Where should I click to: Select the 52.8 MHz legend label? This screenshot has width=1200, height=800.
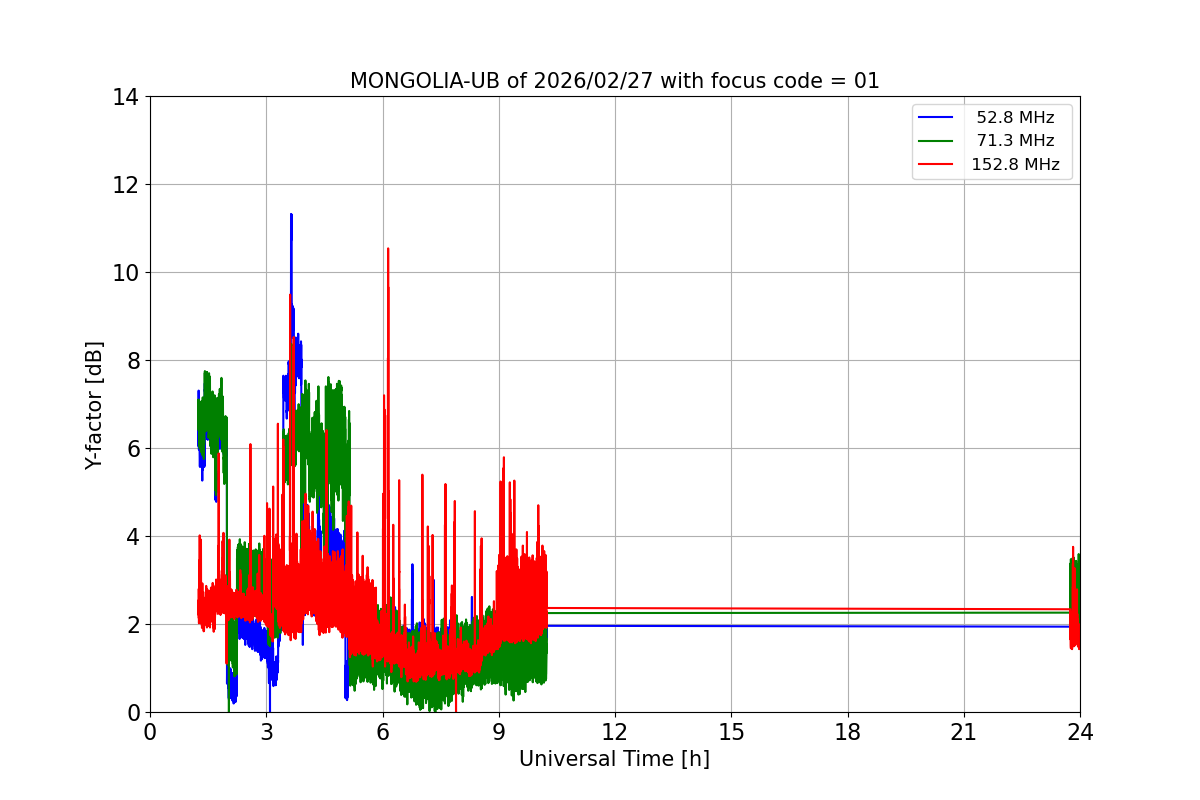[1015, 118]
